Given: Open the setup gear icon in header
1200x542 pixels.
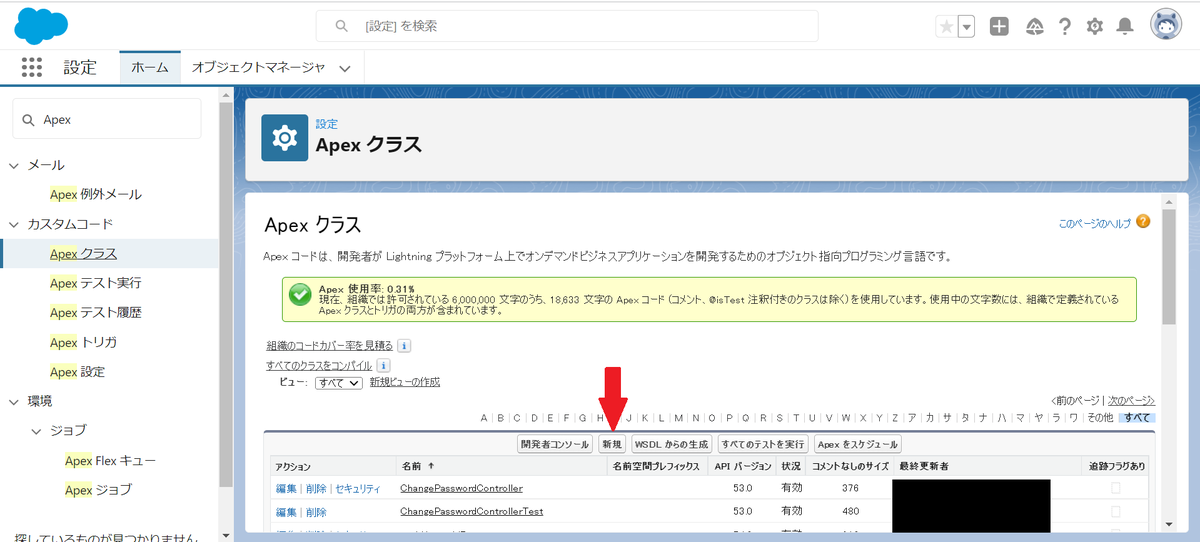Looking at the screenshot, I should click(x=1095, y=27).
